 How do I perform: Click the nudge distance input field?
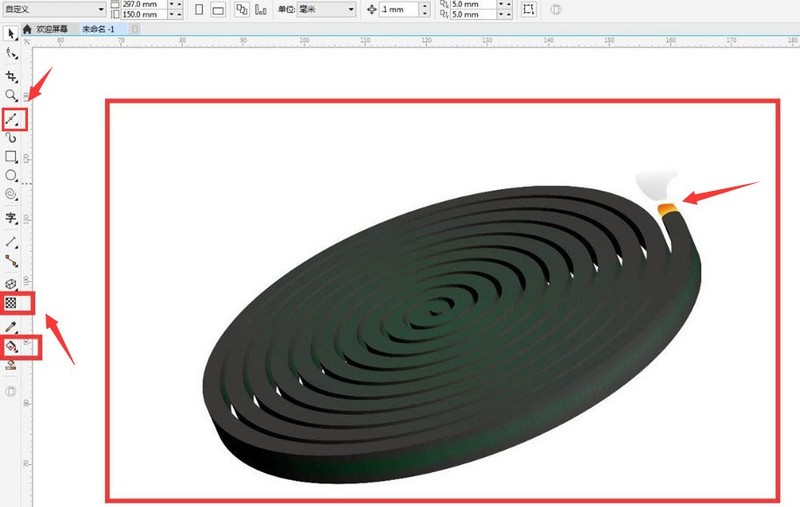[x=399, y=9]
